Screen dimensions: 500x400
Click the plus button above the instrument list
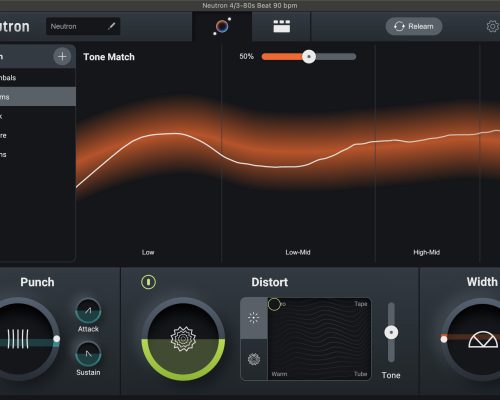pyautogui.click(x=62, y=56)
